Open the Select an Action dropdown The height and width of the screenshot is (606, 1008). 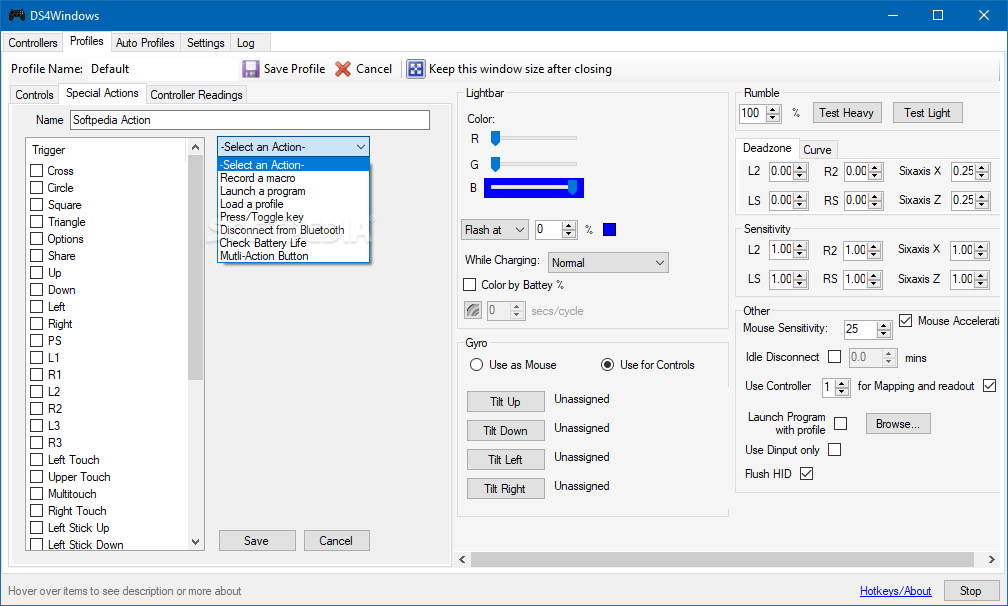point(293,147)
